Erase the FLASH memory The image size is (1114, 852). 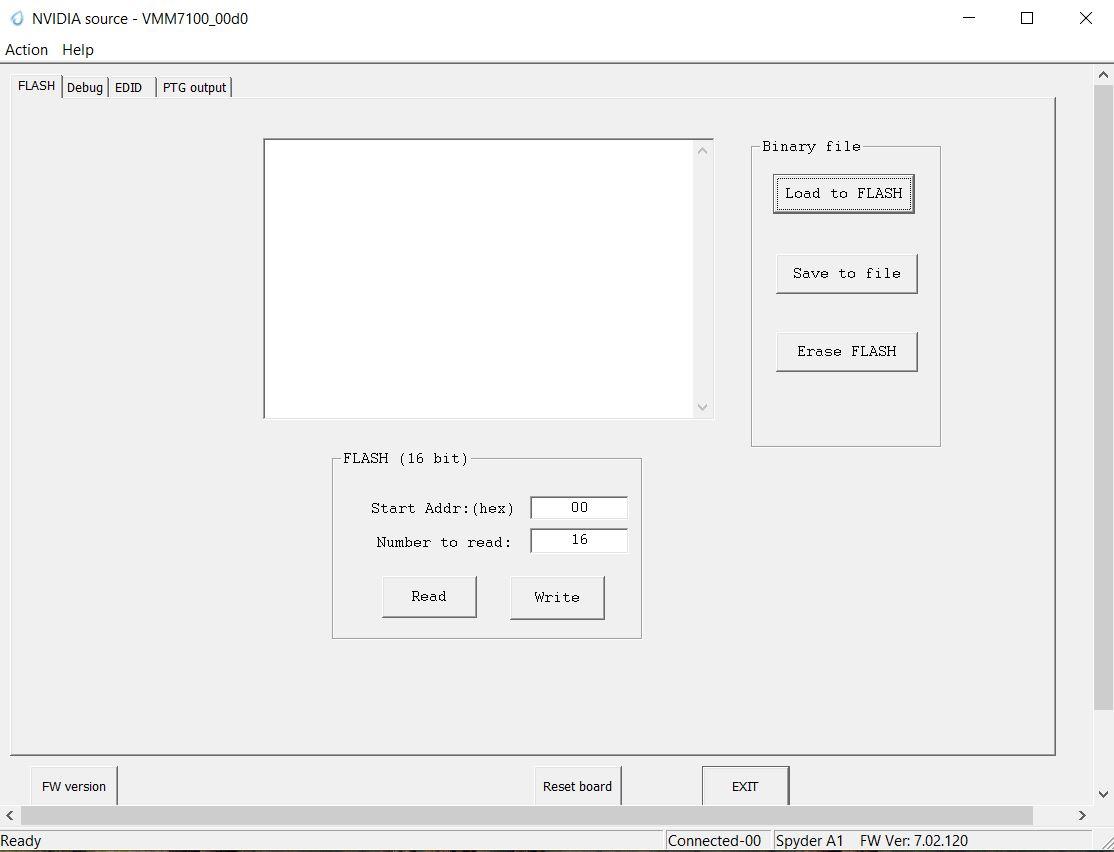tap(845, 351)
